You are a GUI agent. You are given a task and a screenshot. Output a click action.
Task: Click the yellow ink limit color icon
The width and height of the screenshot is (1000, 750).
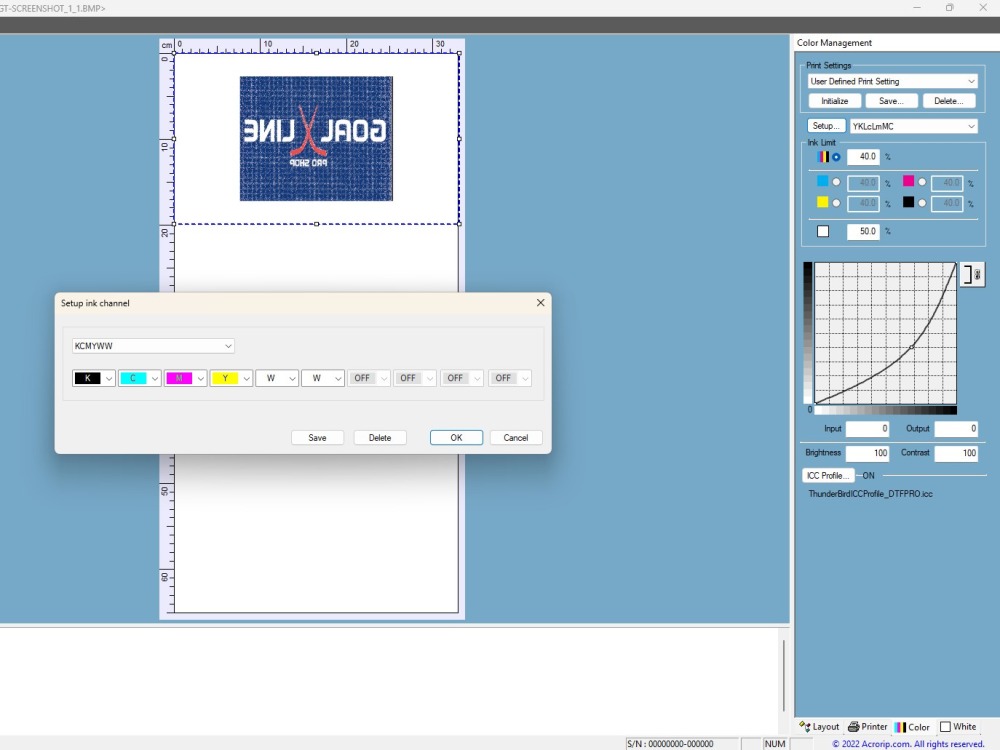click(823, 202)
